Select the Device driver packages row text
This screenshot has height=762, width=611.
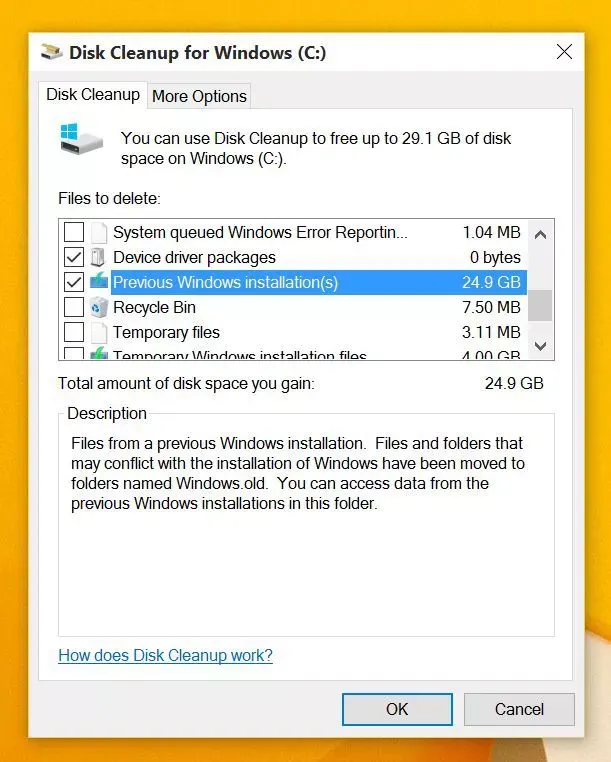tap(194, 258)
